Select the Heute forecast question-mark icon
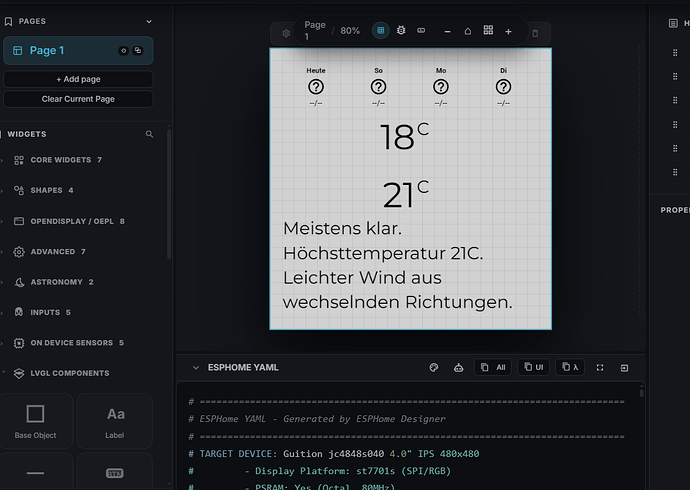This screenshot has height=490, width=690. coord(316,87)
